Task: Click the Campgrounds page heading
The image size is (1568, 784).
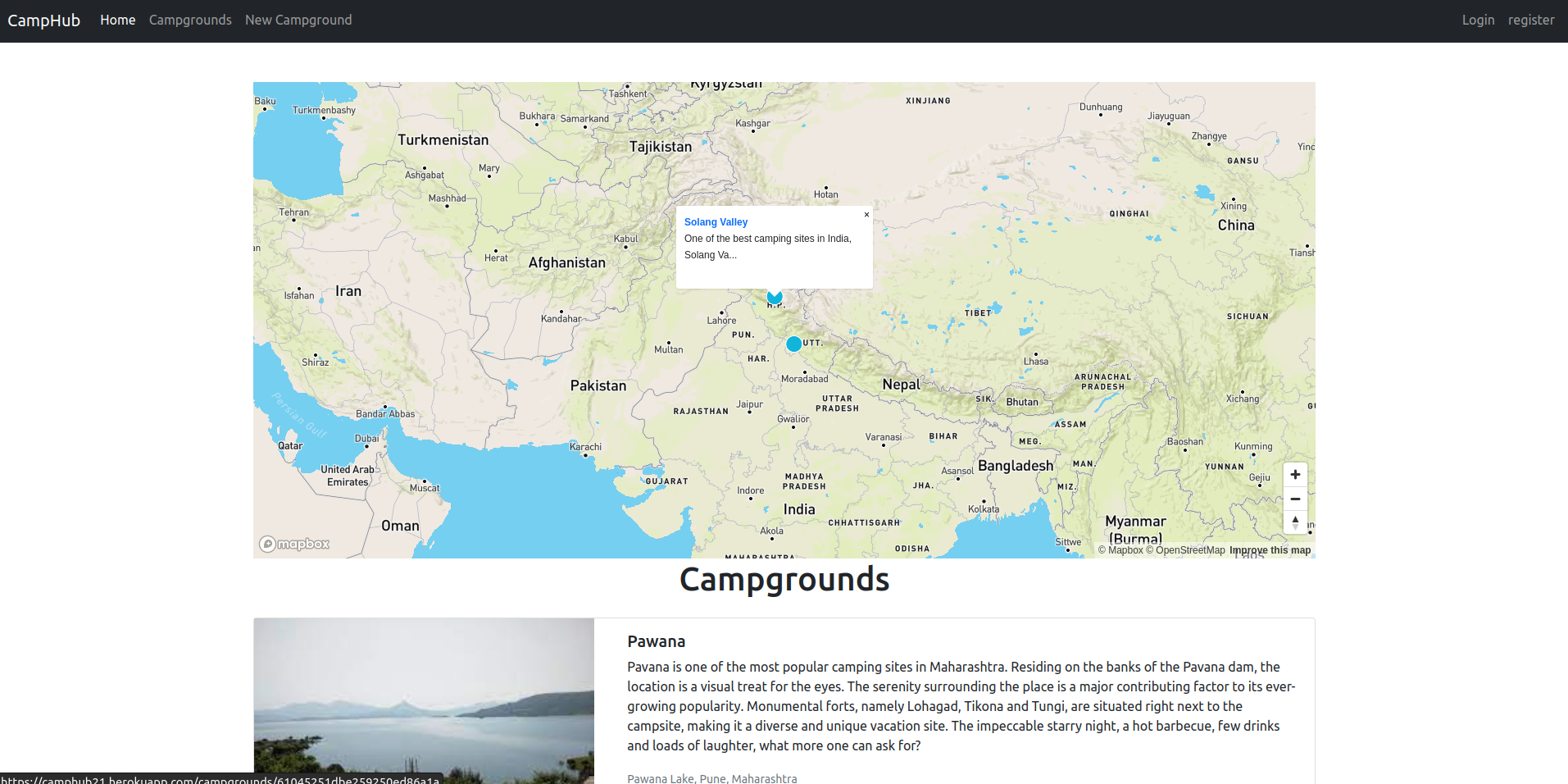Action: coord(784,580)
